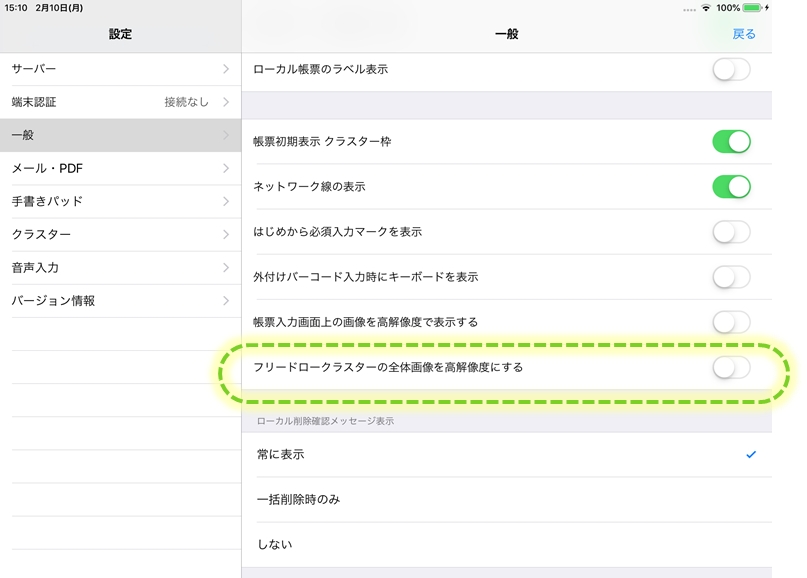Click the 15:10 clock in status bar
807x578 pixels.
pos(16,8)
